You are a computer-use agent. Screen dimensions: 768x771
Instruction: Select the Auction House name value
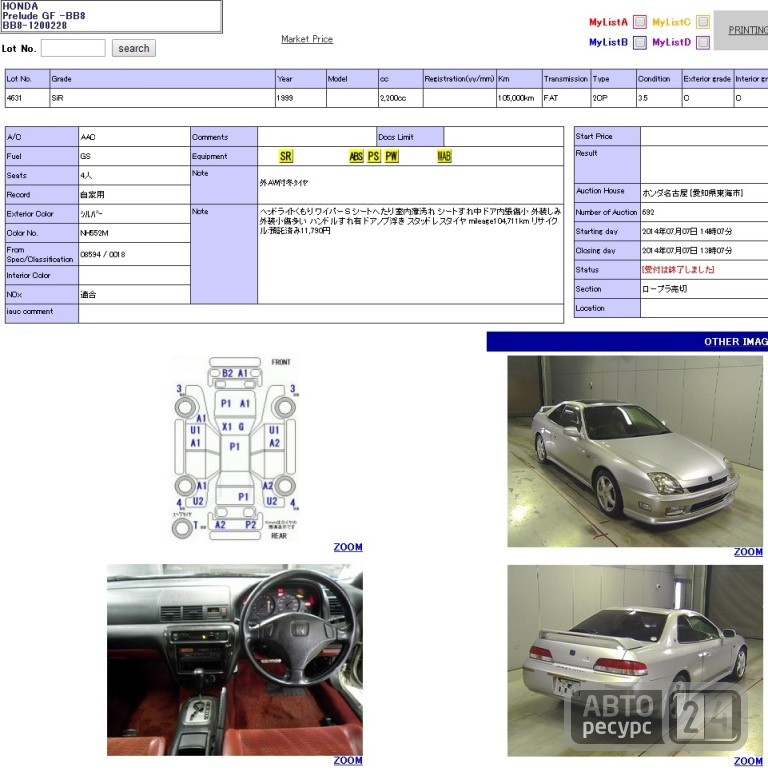(692, 193)
